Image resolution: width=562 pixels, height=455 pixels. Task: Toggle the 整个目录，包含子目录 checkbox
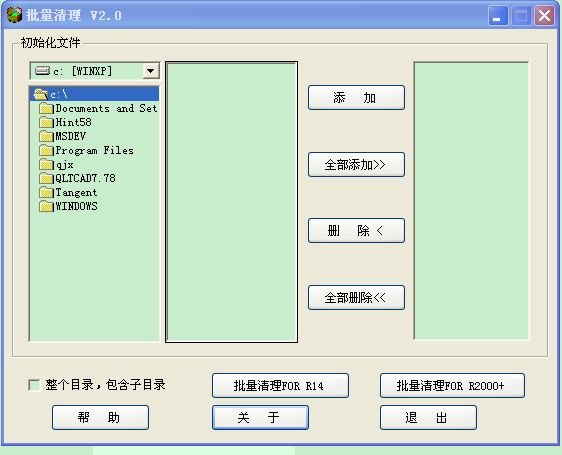pos(34,385)
